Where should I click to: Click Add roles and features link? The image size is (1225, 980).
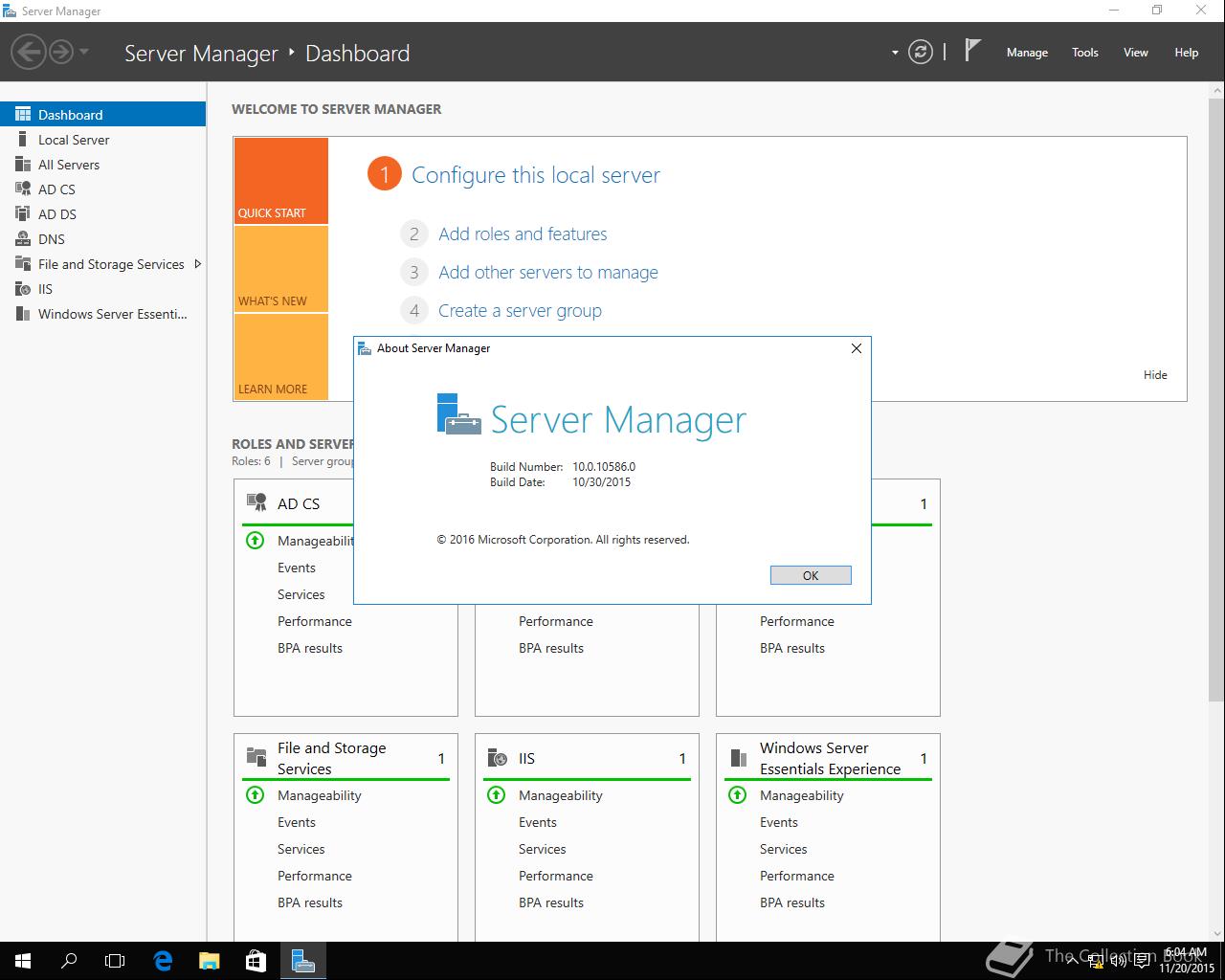tap(523, 234)
